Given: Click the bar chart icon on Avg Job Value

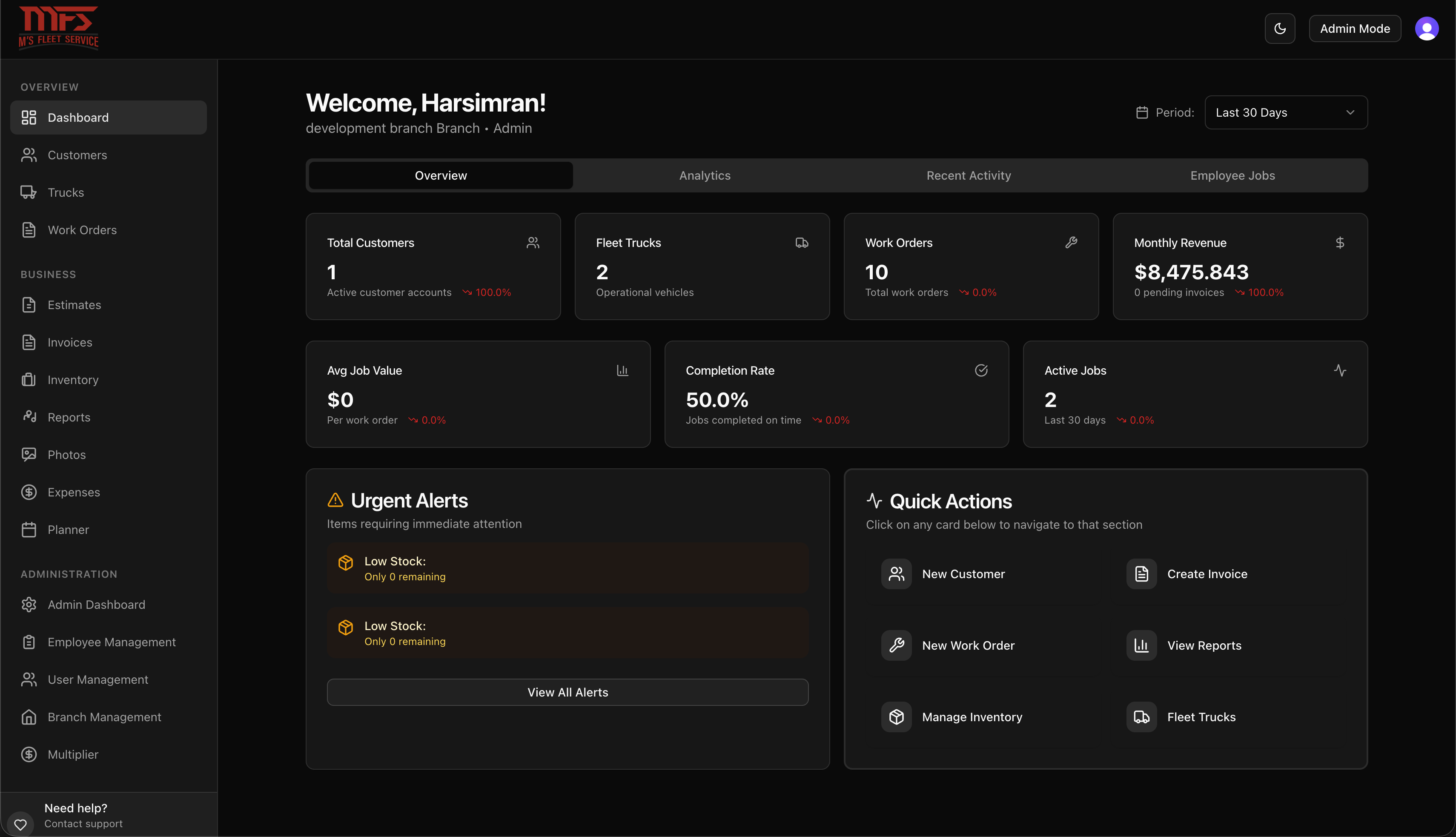Looking at the screenshot, I should pos(622,371).
